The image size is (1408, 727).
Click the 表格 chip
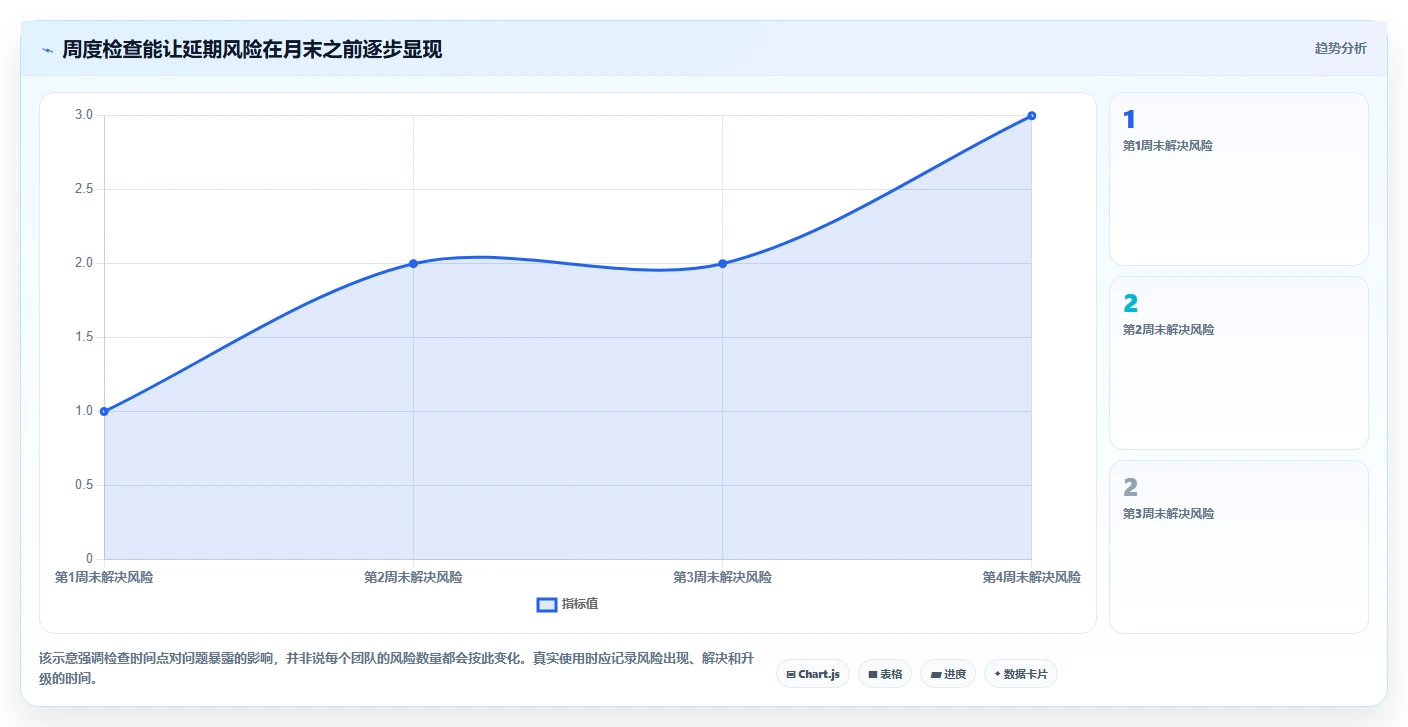tap(885, 674)
